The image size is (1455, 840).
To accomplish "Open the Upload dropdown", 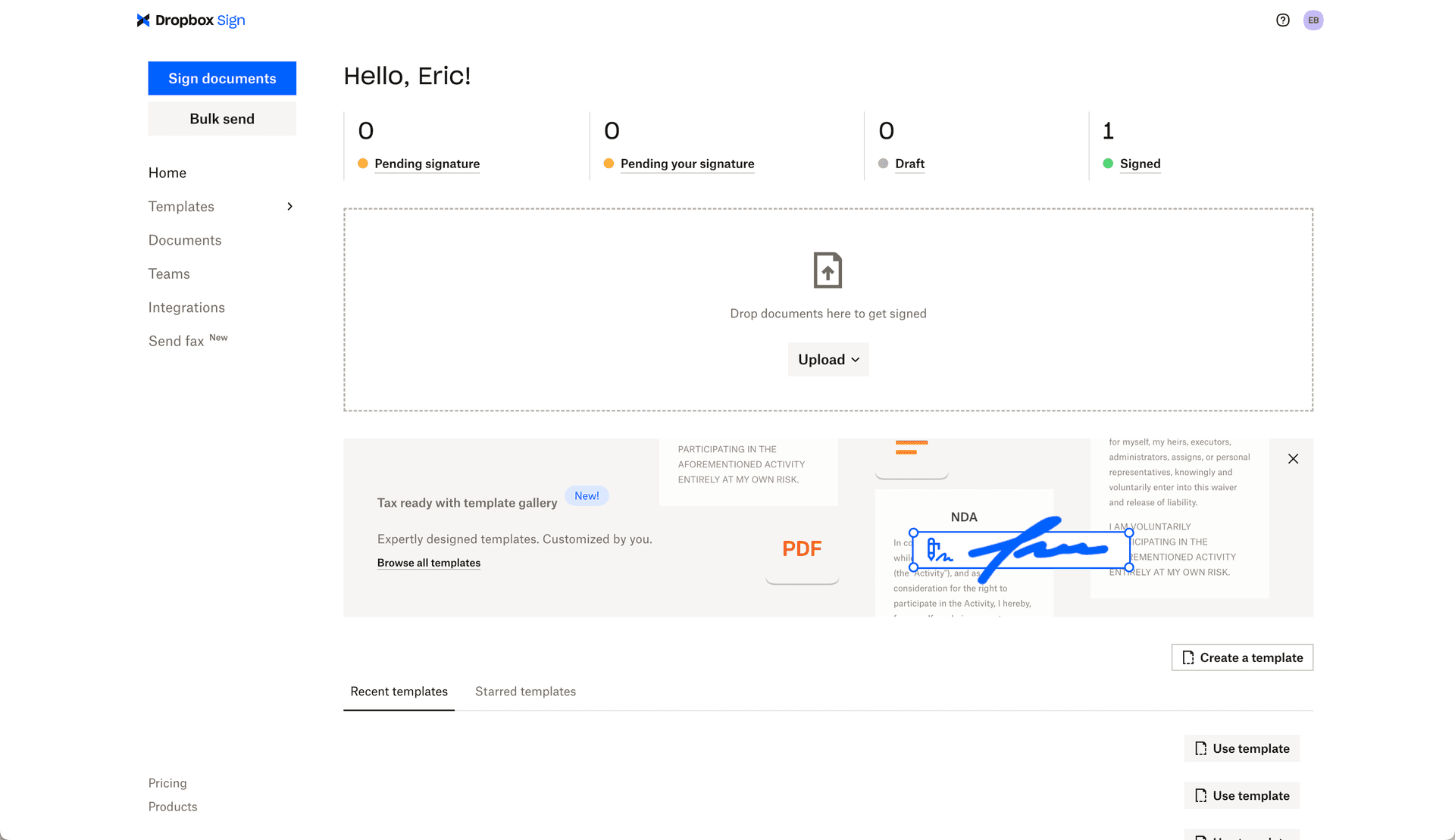I will (x=828, y=360).
